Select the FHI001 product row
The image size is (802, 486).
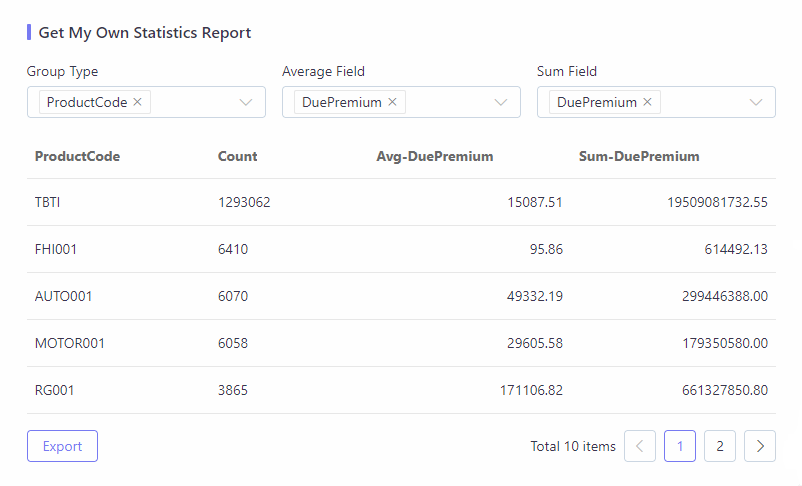[x=401, y=249]
